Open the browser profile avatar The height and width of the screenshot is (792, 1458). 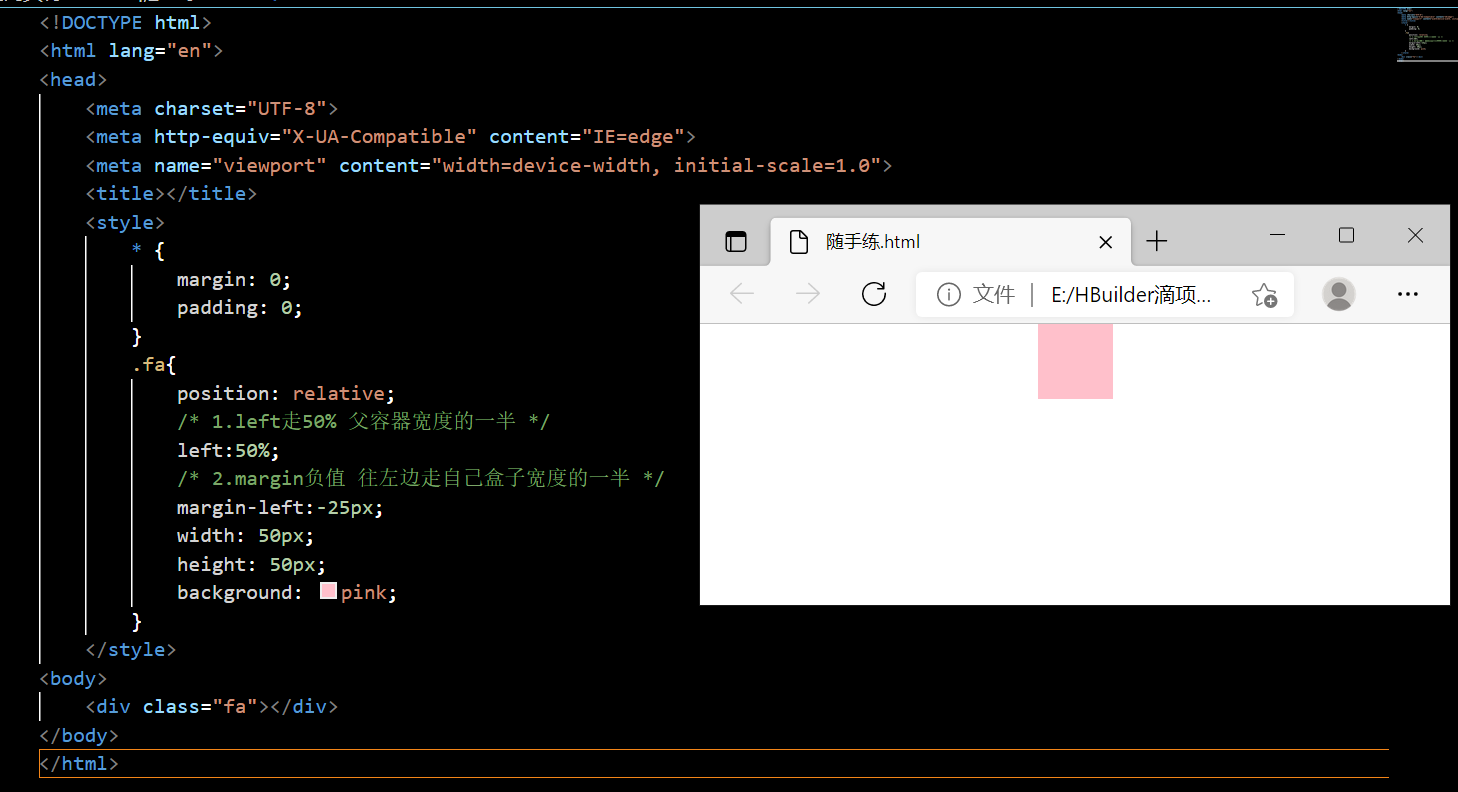pos(1339,294)
